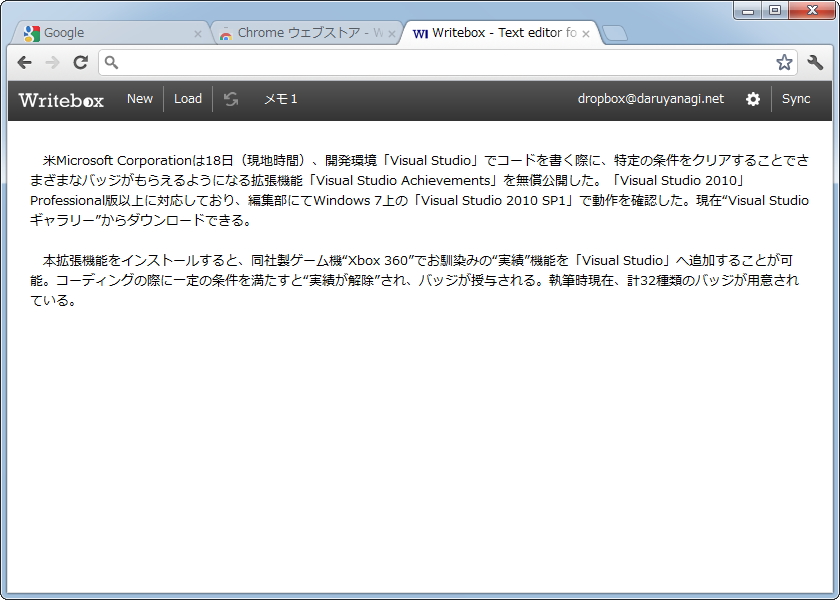Click the sync arrows icon beside Load
The width and height of the screenshot is (840, 600).
[231, 99]
